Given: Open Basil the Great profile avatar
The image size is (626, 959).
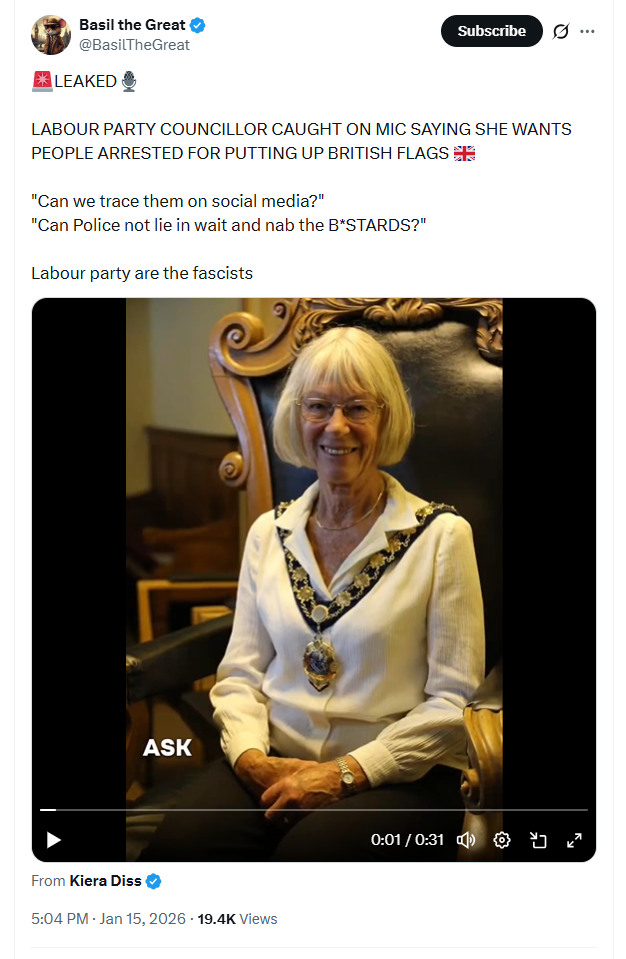Looking at the screenshot, I should (x=51, y=35).
